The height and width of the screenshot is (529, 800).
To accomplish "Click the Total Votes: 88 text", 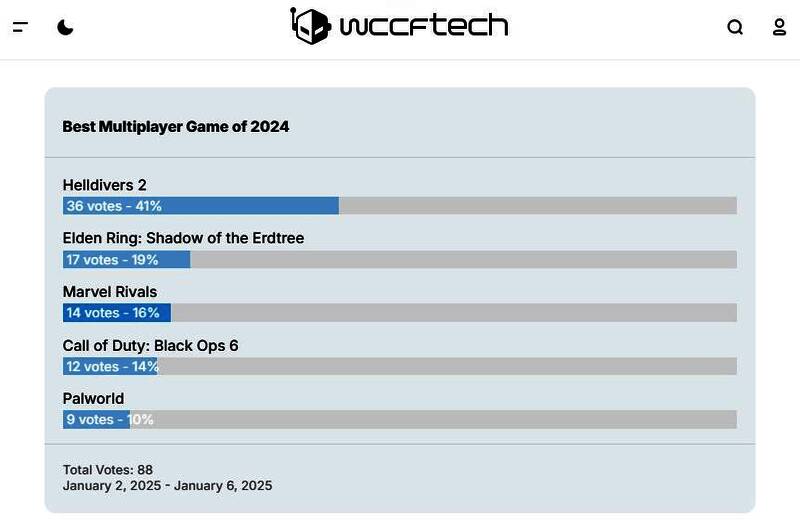I will click(x=108, y=470).
